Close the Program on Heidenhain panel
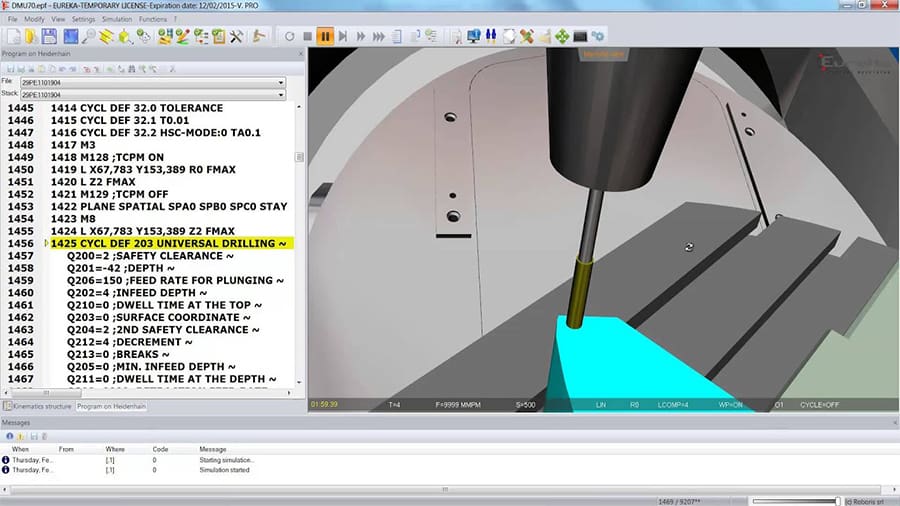900x506 pixels. point(301,54)
